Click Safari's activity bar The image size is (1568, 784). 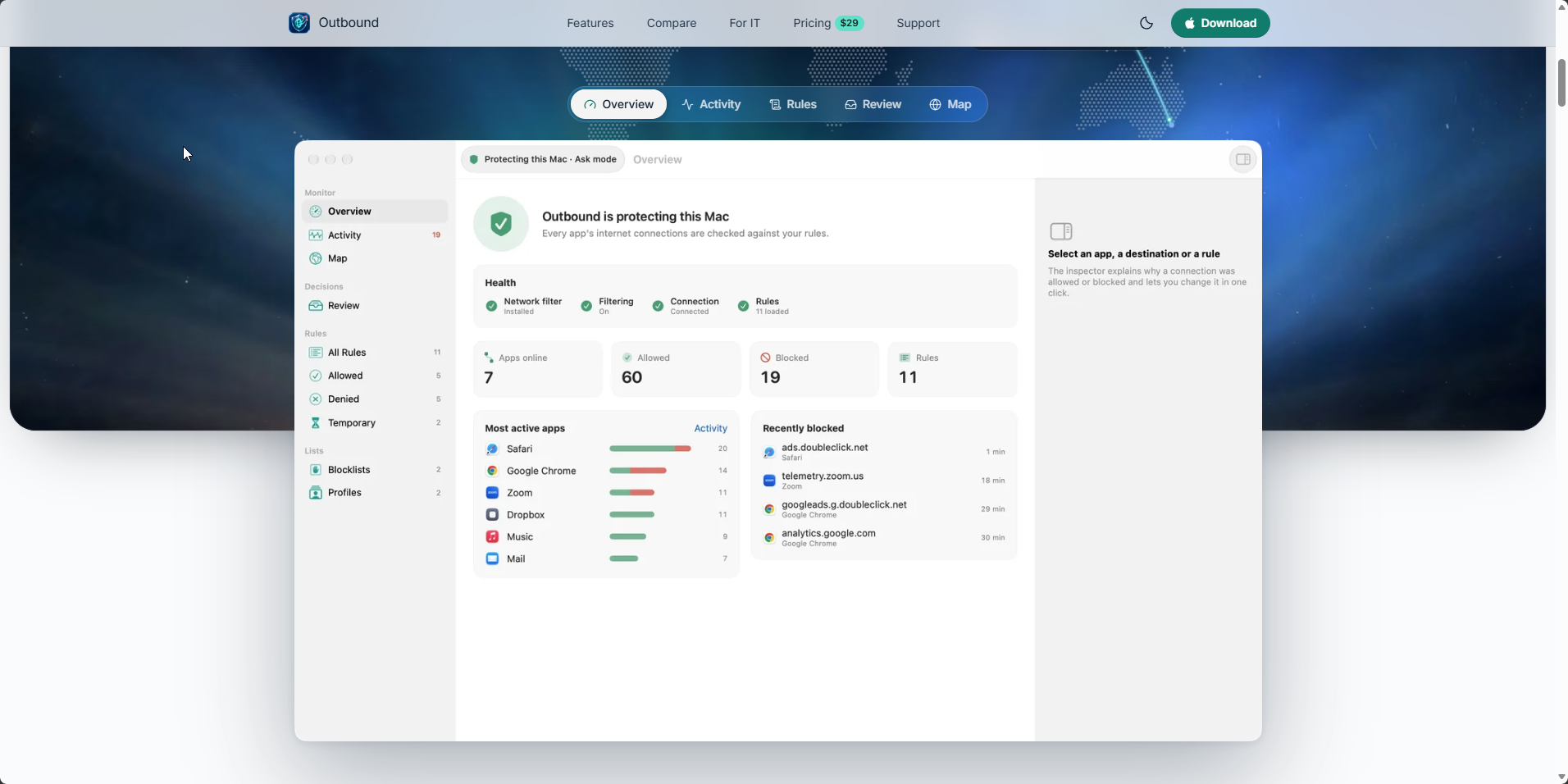tap(650, 449)
